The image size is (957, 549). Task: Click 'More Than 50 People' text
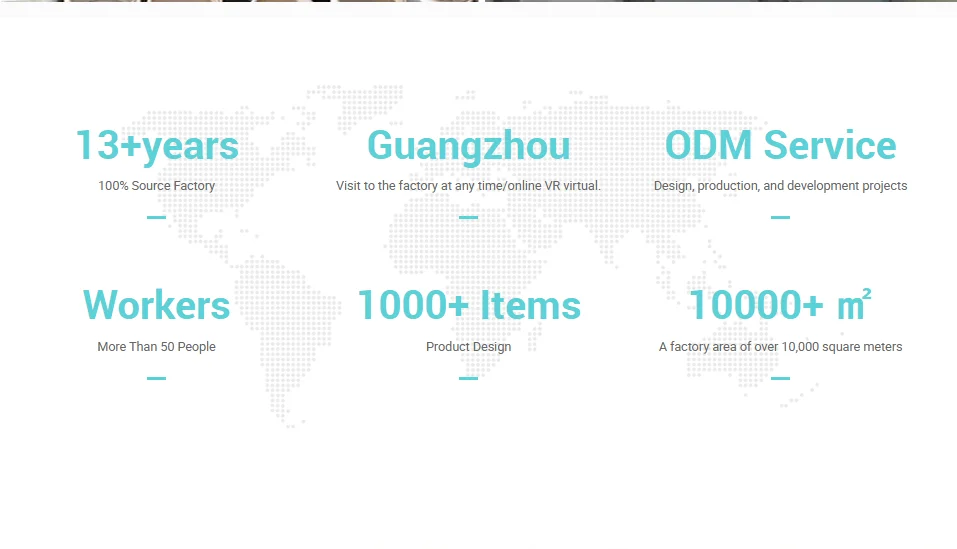157,346
